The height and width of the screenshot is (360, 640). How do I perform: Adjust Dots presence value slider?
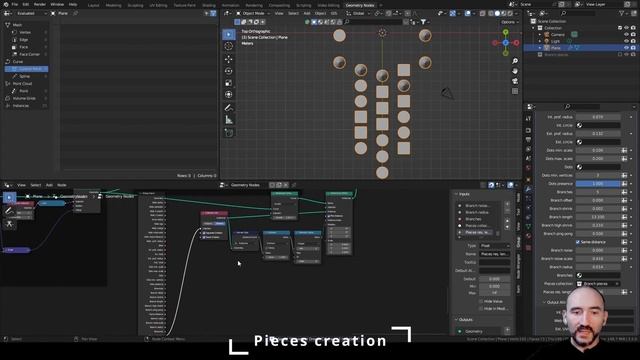pyautogui.click(x=598, y=184)
